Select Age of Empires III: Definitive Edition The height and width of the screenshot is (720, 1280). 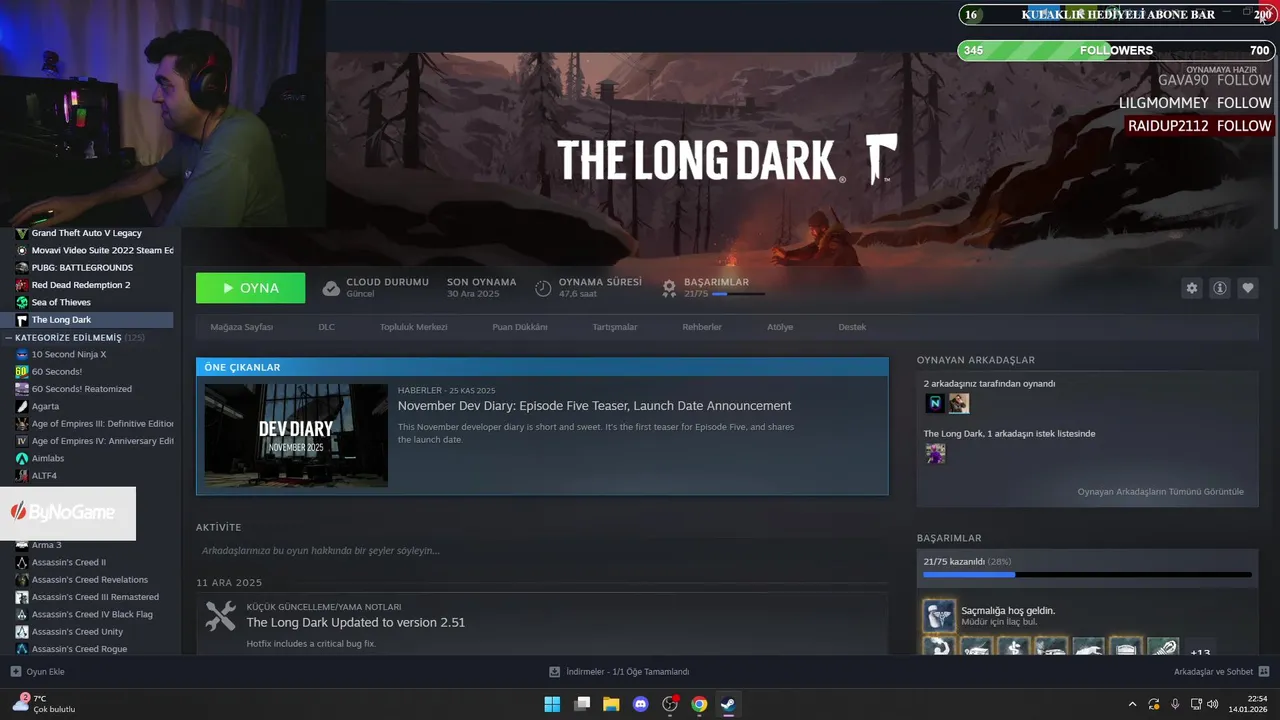click(94, 424)
